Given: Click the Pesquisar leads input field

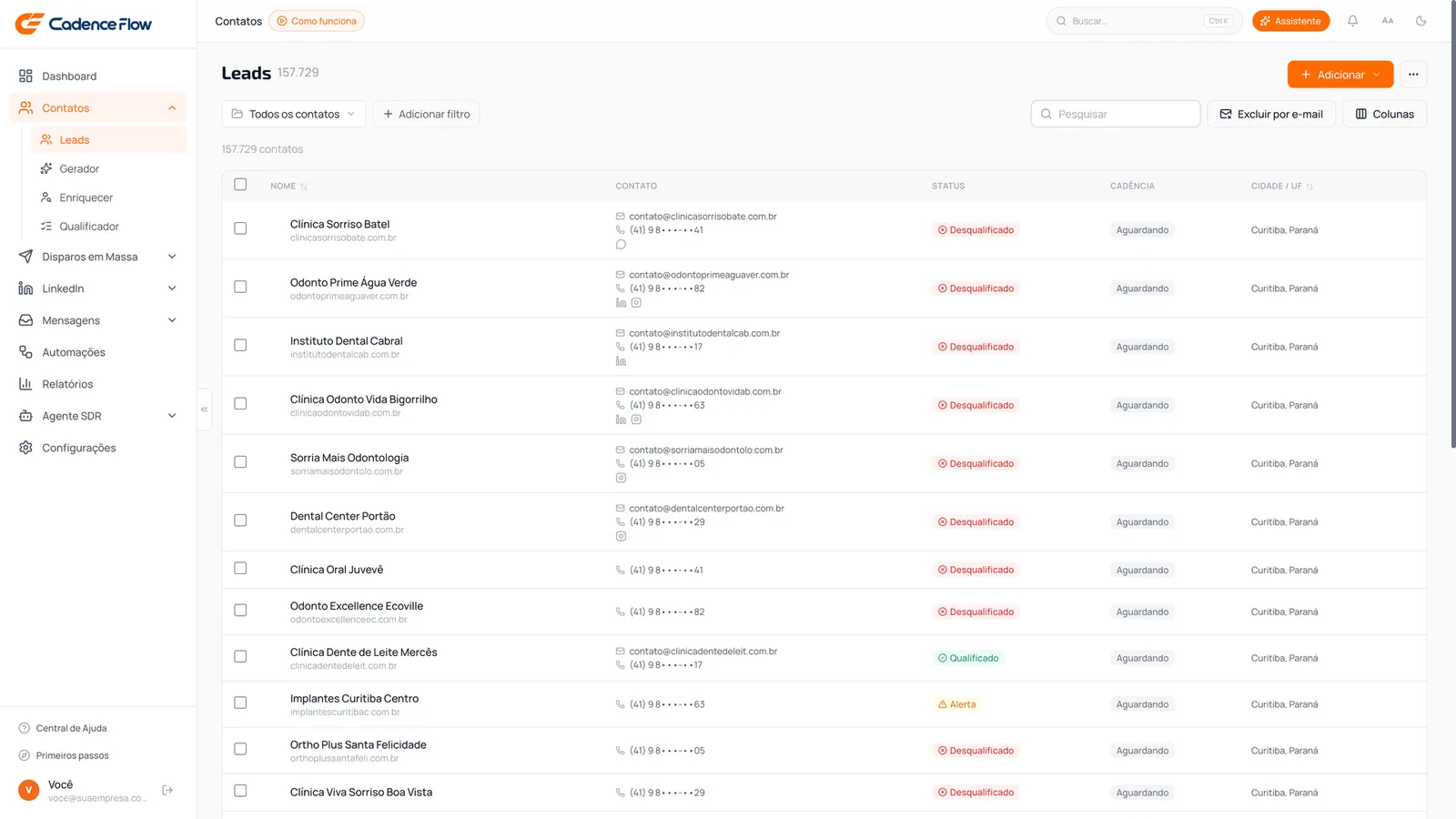Looking at the screenshot, I should [x=1116, y=114].
